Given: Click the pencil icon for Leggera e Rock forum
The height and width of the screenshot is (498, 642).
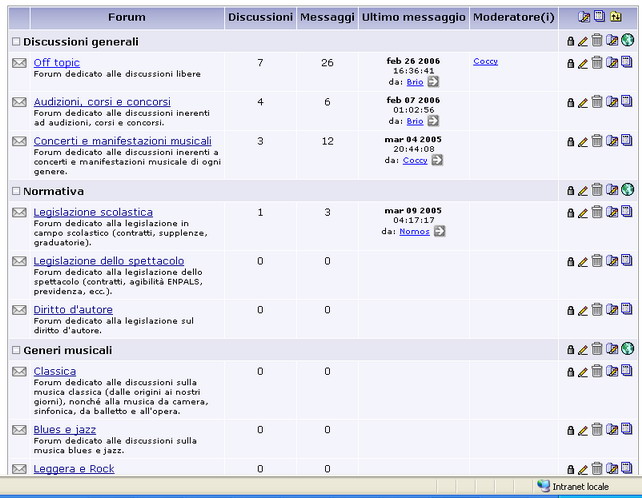Looking at the screenshot, I should click(583, 470).
